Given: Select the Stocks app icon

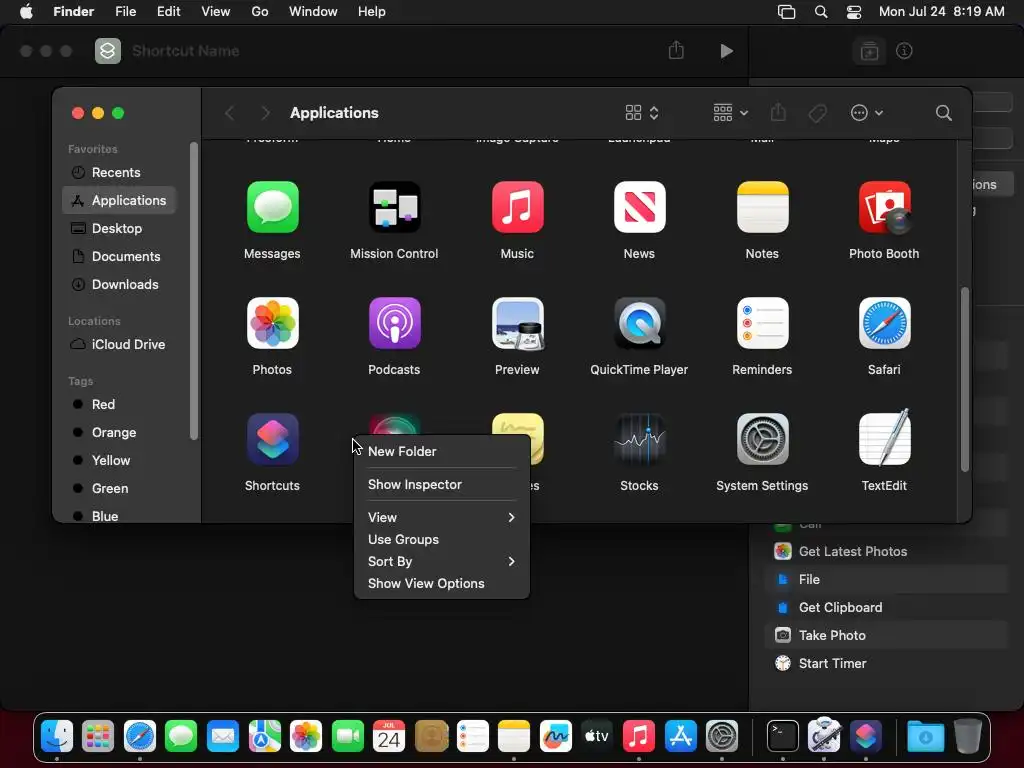Looking at the screenshot, I should 639,439.
